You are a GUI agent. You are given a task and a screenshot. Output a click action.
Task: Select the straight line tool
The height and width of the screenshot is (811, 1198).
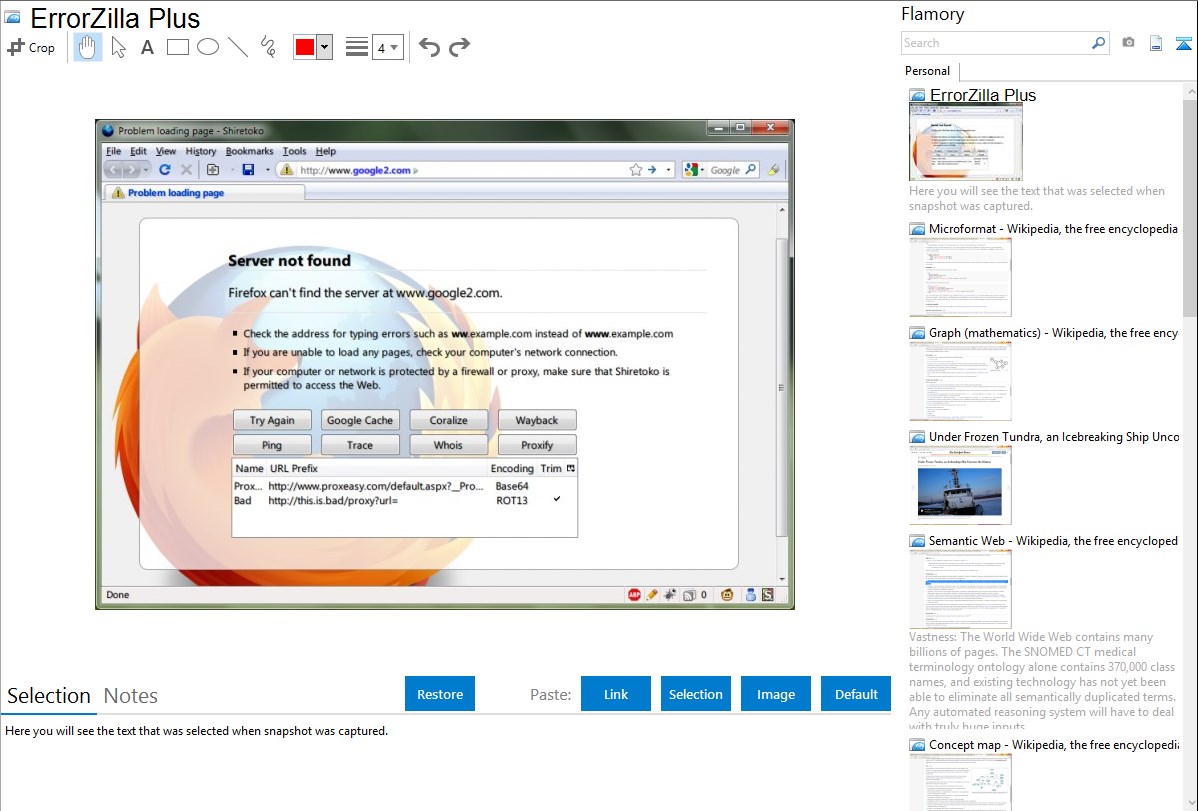[238, 47]
